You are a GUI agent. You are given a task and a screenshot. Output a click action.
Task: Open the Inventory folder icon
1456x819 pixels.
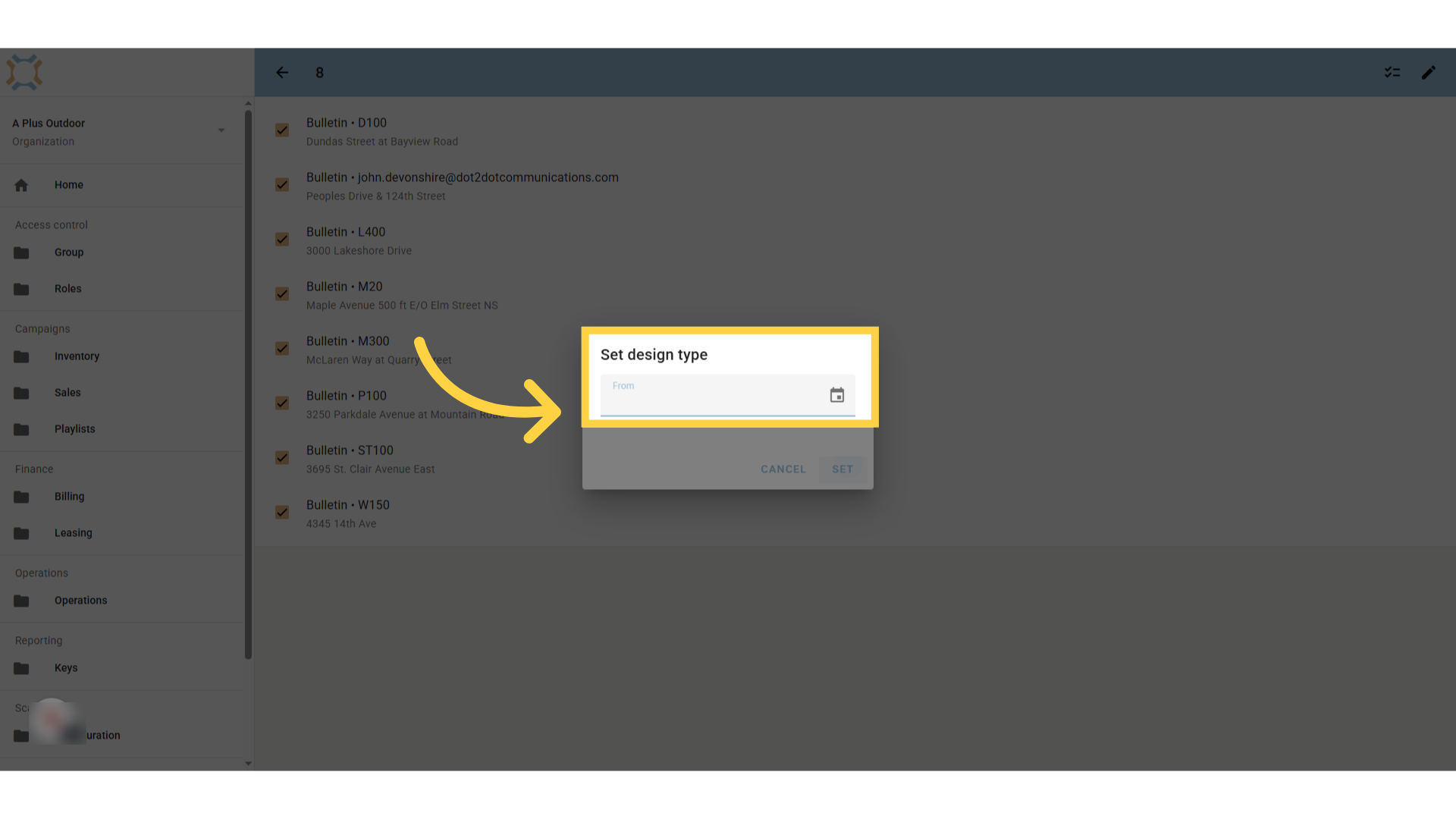click(x=21, y=356)
